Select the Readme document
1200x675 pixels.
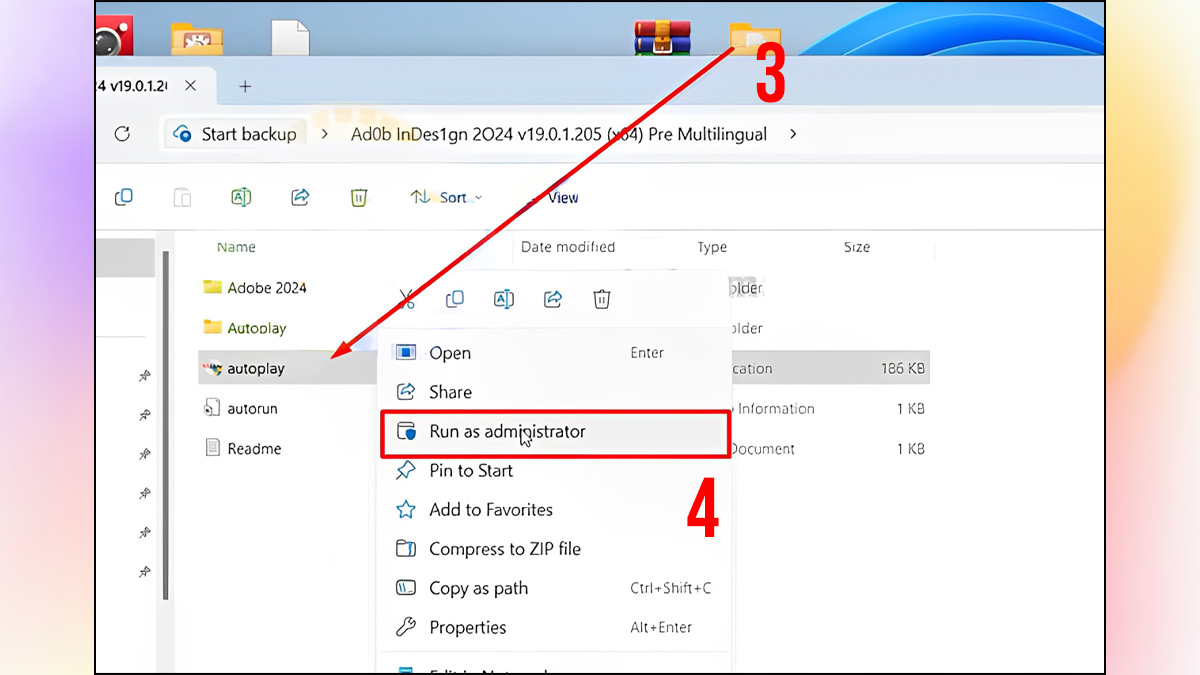click(243, 448)
